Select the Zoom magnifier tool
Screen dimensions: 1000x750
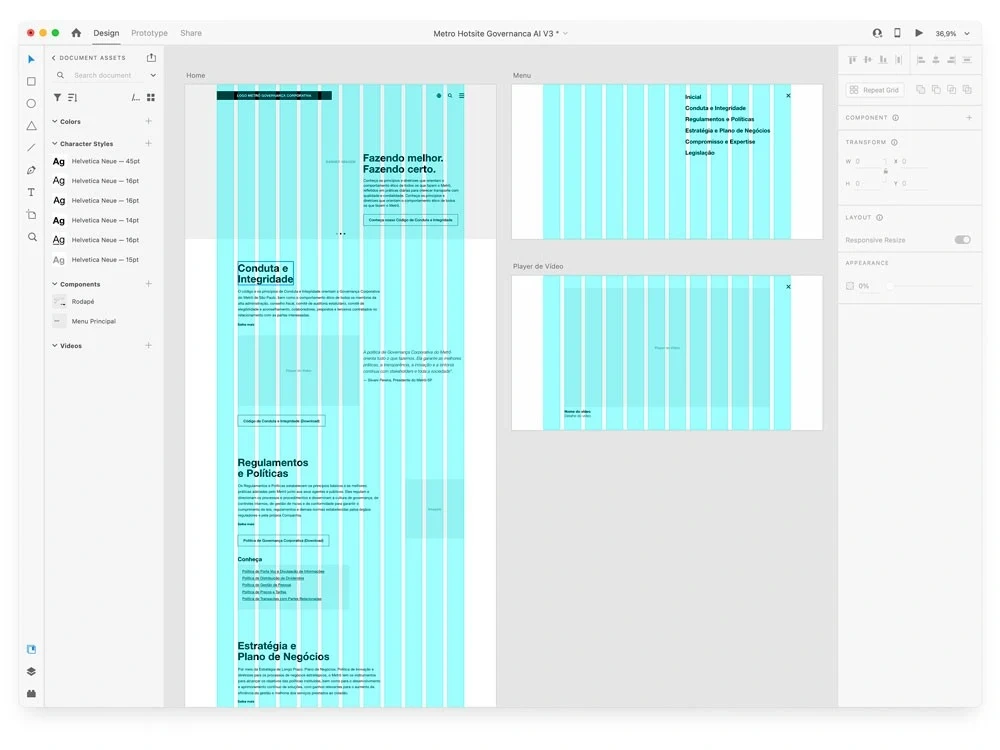point(31,237)
